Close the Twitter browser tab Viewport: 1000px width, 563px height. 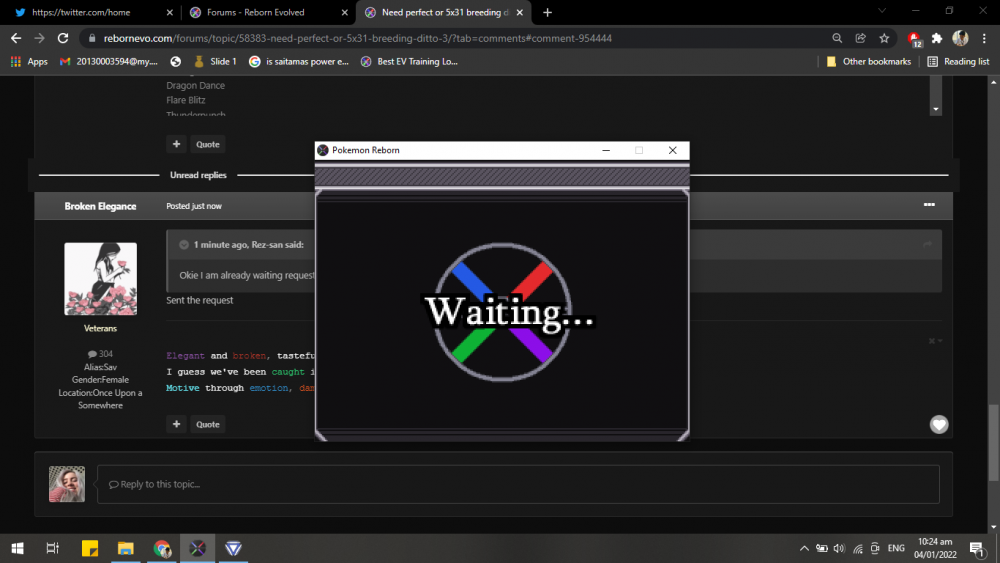(x=170, y=12)
